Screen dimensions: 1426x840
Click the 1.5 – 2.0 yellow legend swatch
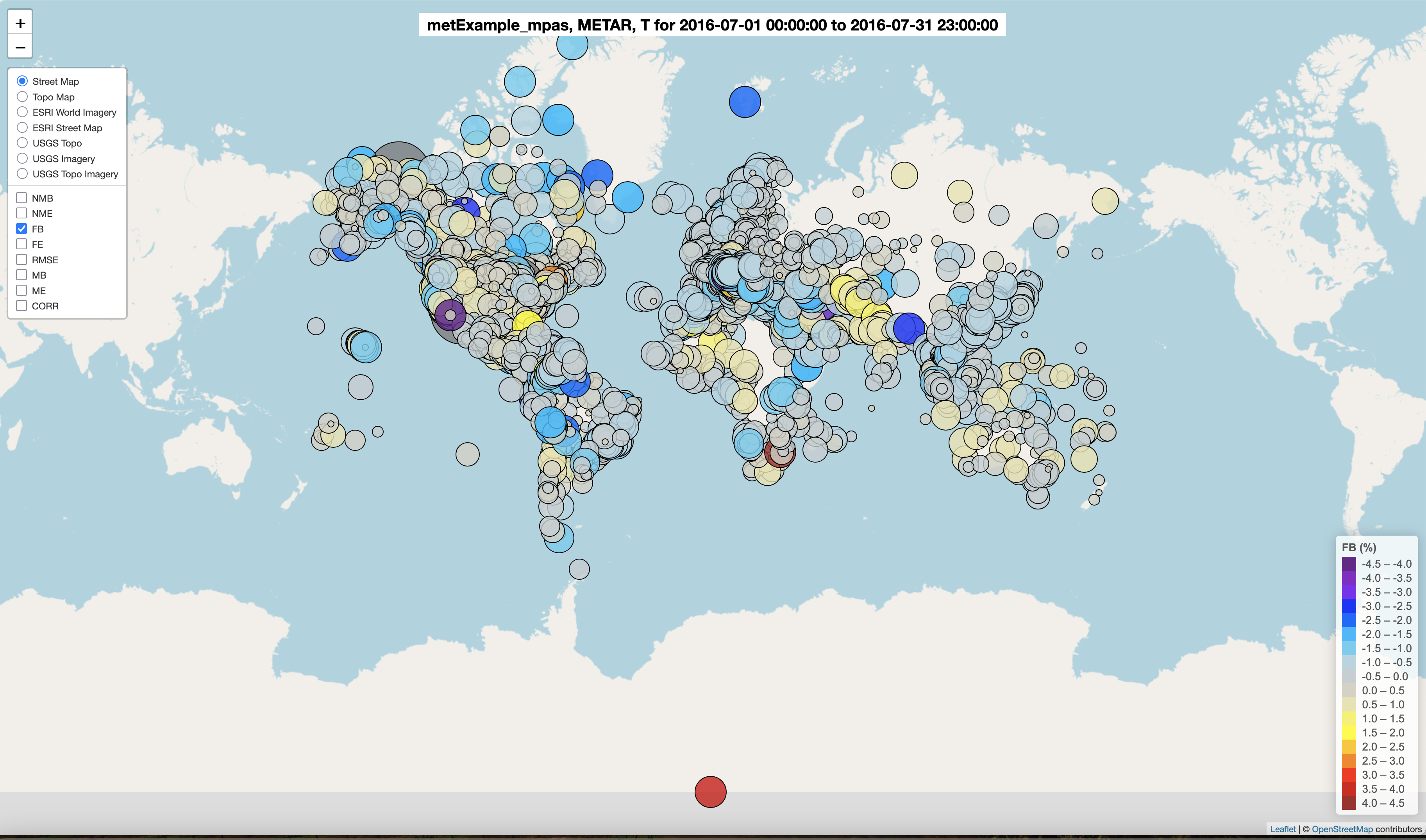(x=1349, y=733)
